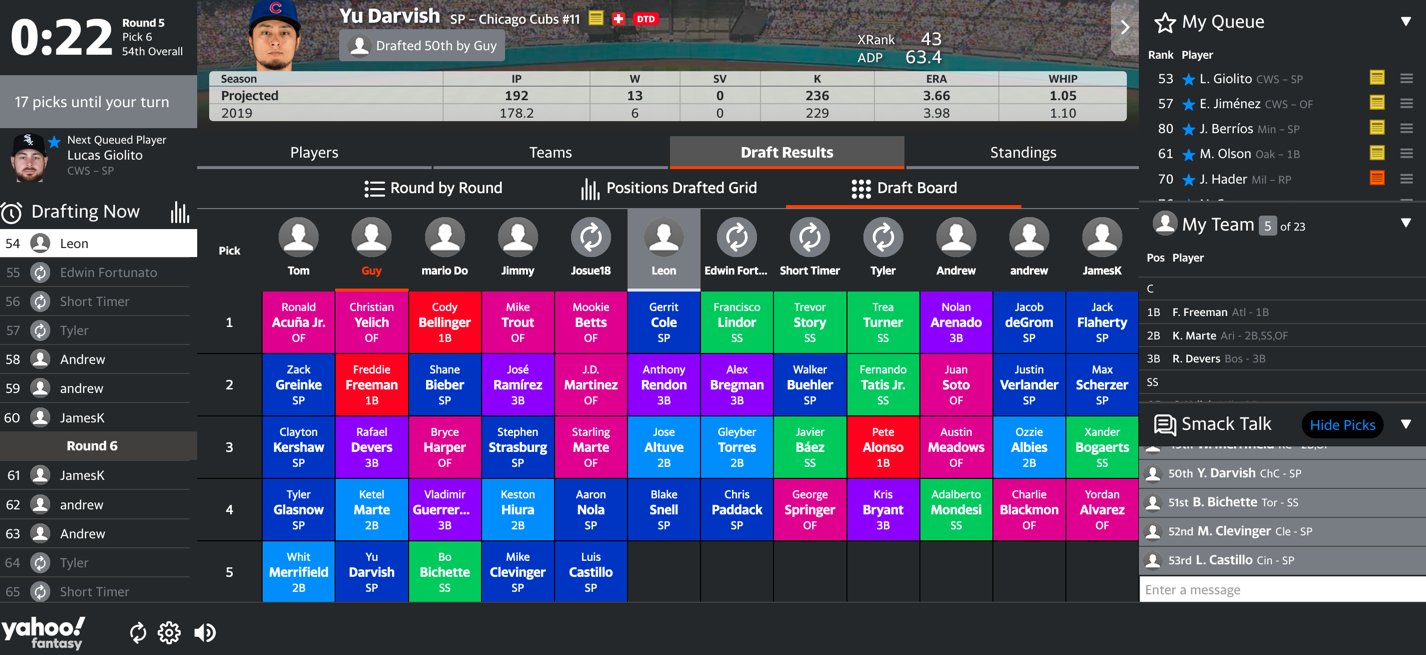Viewport: 1426px width, 655px height.
Task: Toggle the queue star for E. Jiménez
Action: click(1188, 104)
